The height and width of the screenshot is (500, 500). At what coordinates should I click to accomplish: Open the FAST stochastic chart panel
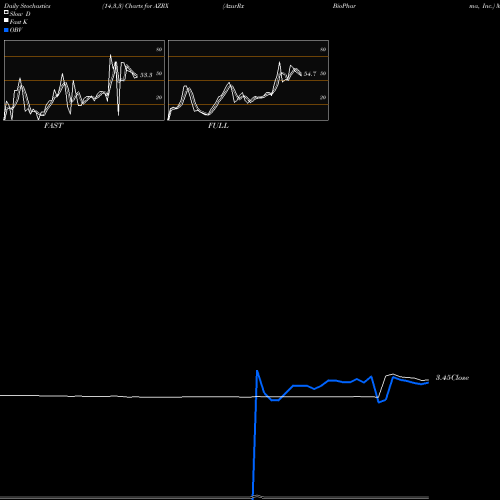click(x=84, y=80)
